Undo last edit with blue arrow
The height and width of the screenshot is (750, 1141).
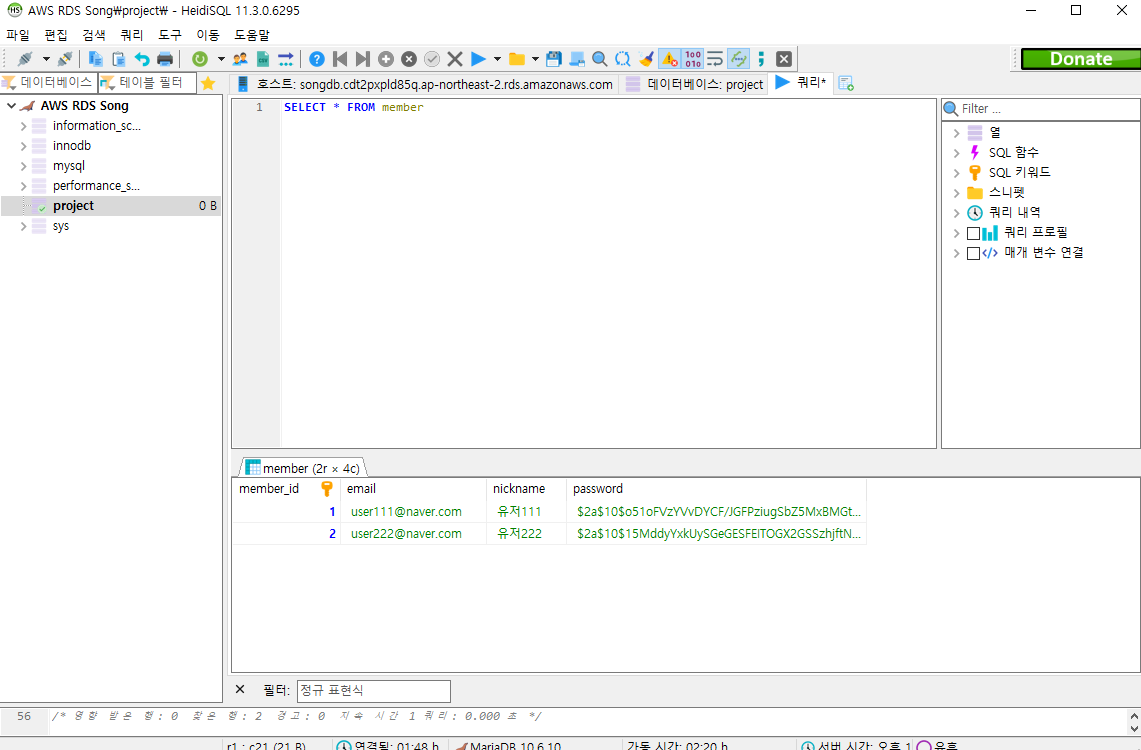point(142,59)
